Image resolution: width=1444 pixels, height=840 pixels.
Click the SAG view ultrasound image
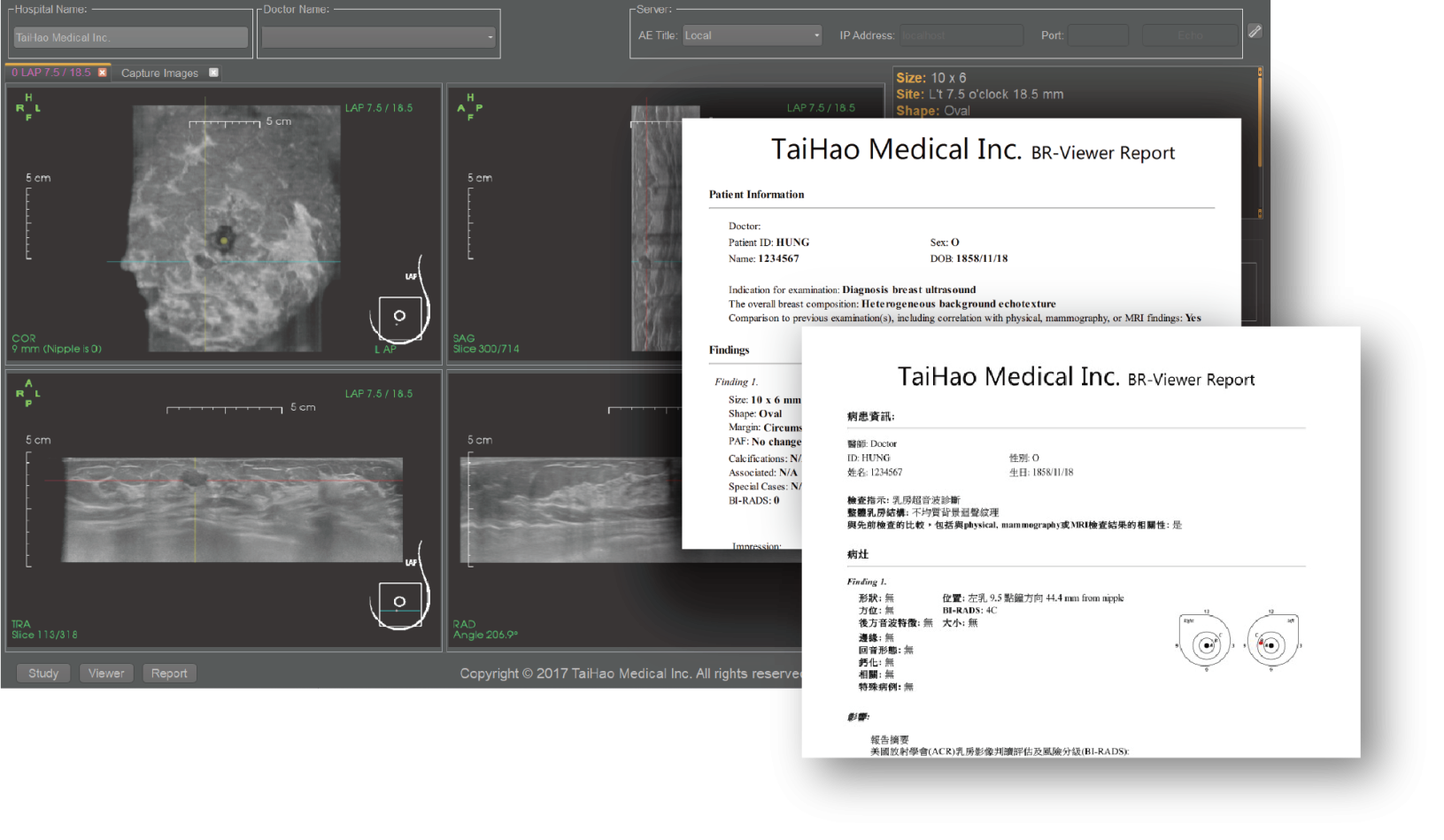(657, 228)
